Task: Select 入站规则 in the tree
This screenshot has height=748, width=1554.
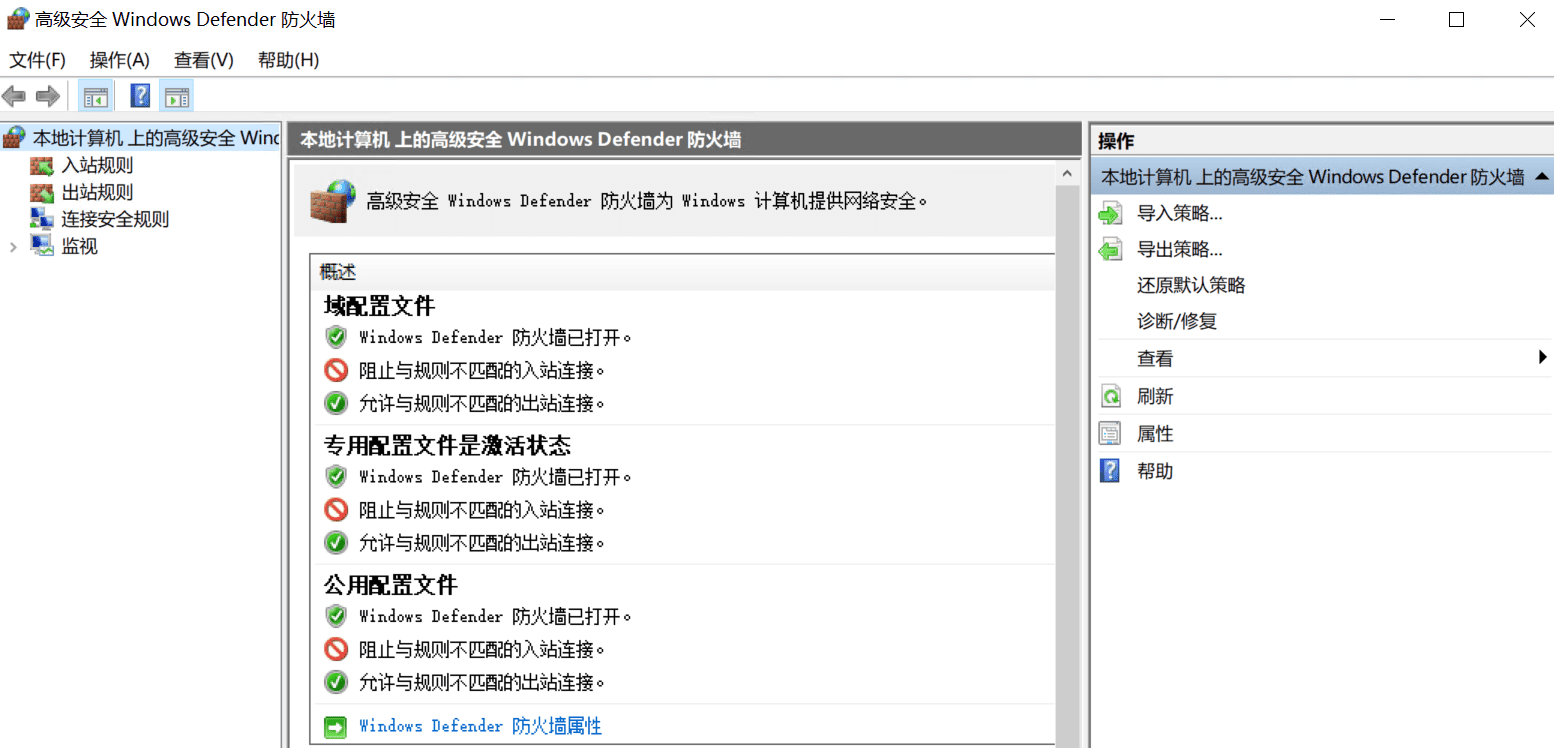Action: (x=97, y=166)
